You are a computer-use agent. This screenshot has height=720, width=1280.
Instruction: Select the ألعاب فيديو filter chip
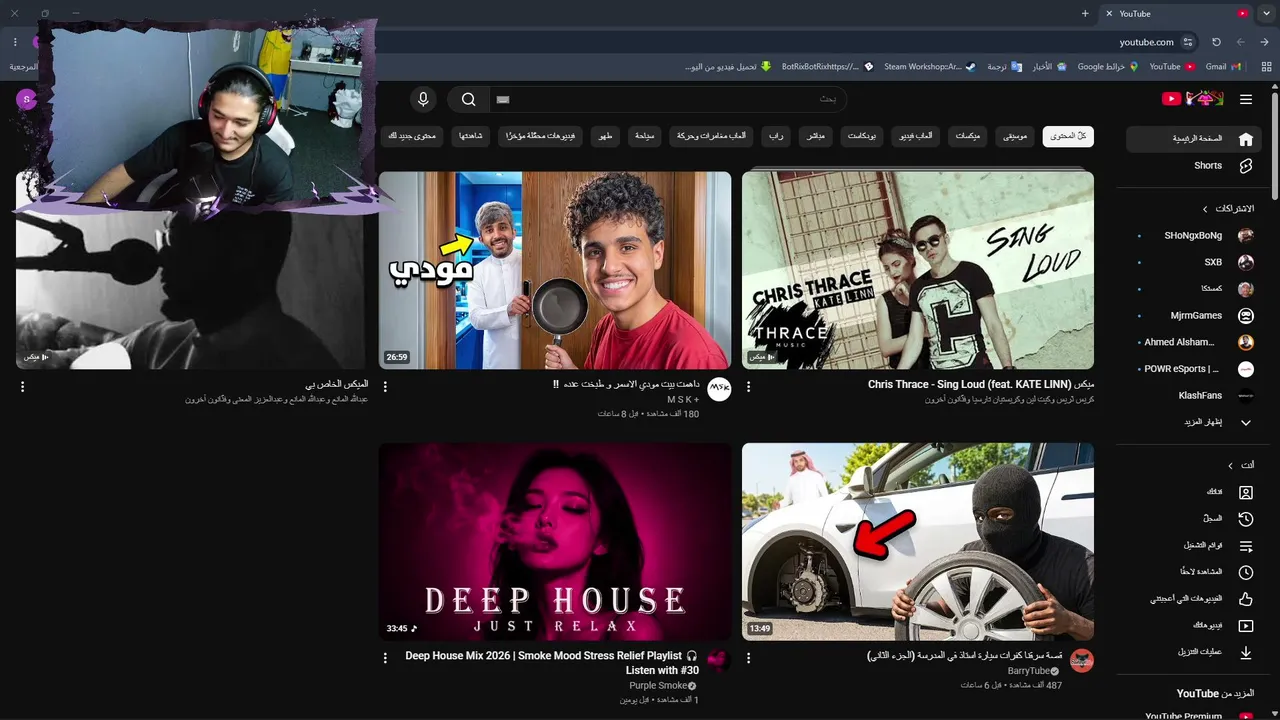tap(913, 136)
